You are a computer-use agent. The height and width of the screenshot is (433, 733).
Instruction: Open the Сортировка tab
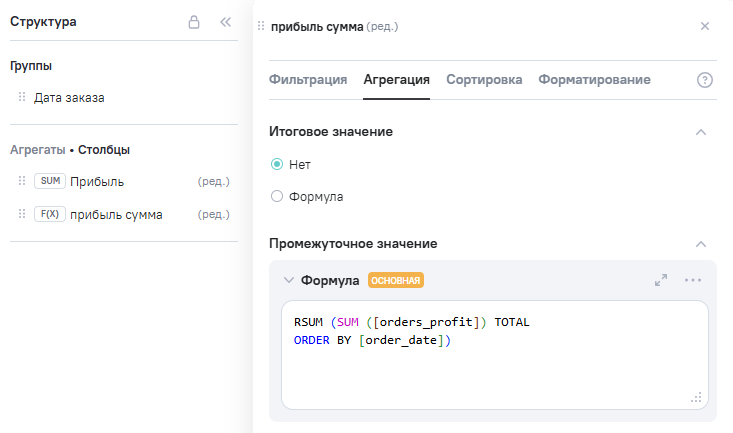(484, 80)
